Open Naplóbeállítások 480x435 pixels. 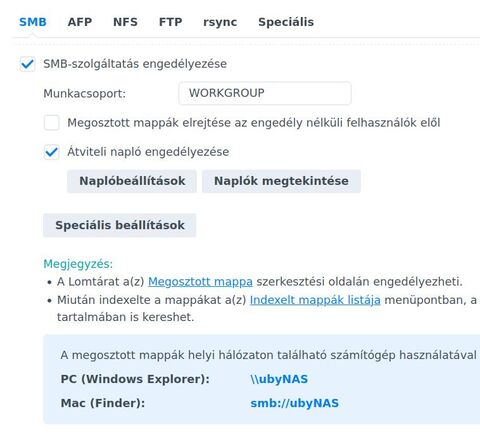click(132, 181)
